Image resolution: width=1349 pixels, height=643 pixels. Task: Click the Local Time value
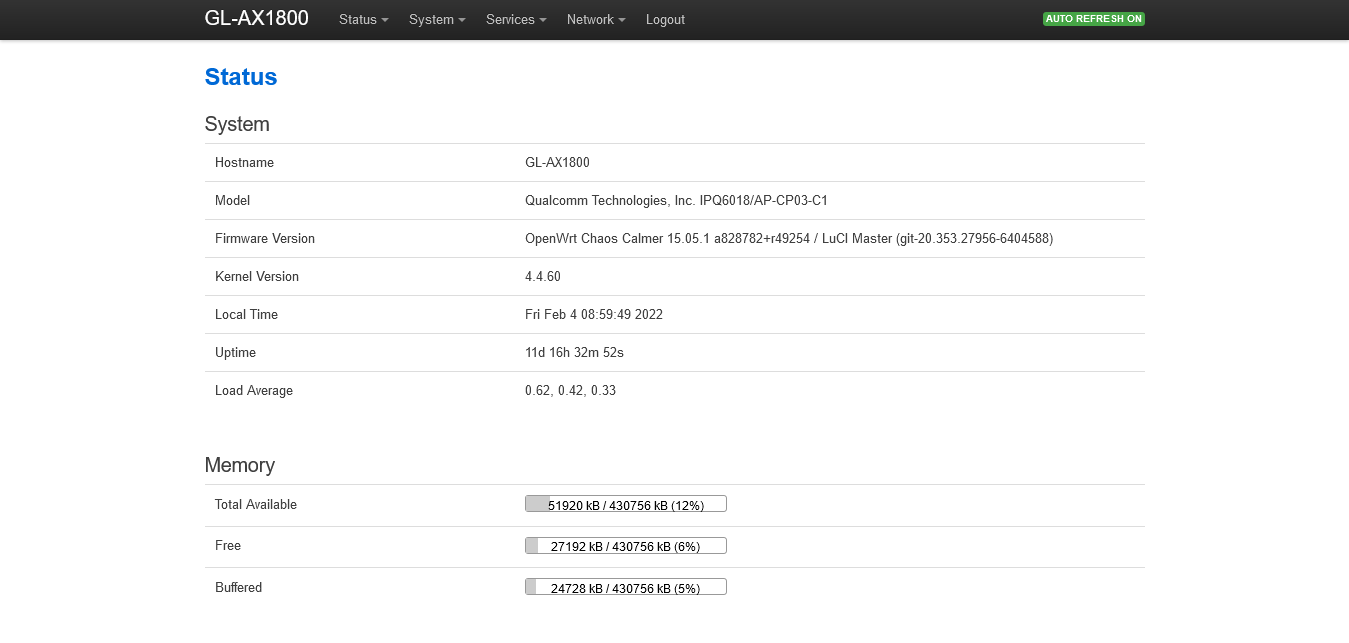coord(593,315)
